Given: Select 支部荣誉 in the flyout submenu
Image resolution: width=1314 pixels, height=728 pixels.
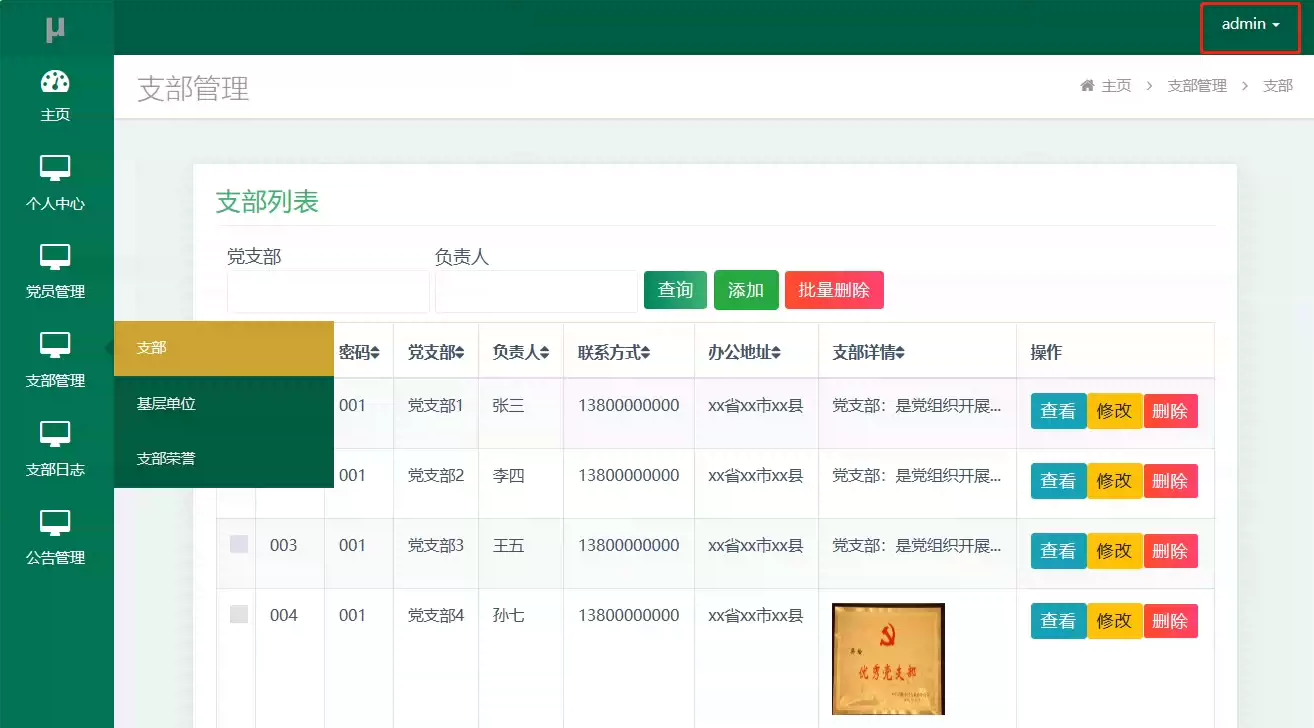Looking at the screenshot, I should [x=224, y=459].
